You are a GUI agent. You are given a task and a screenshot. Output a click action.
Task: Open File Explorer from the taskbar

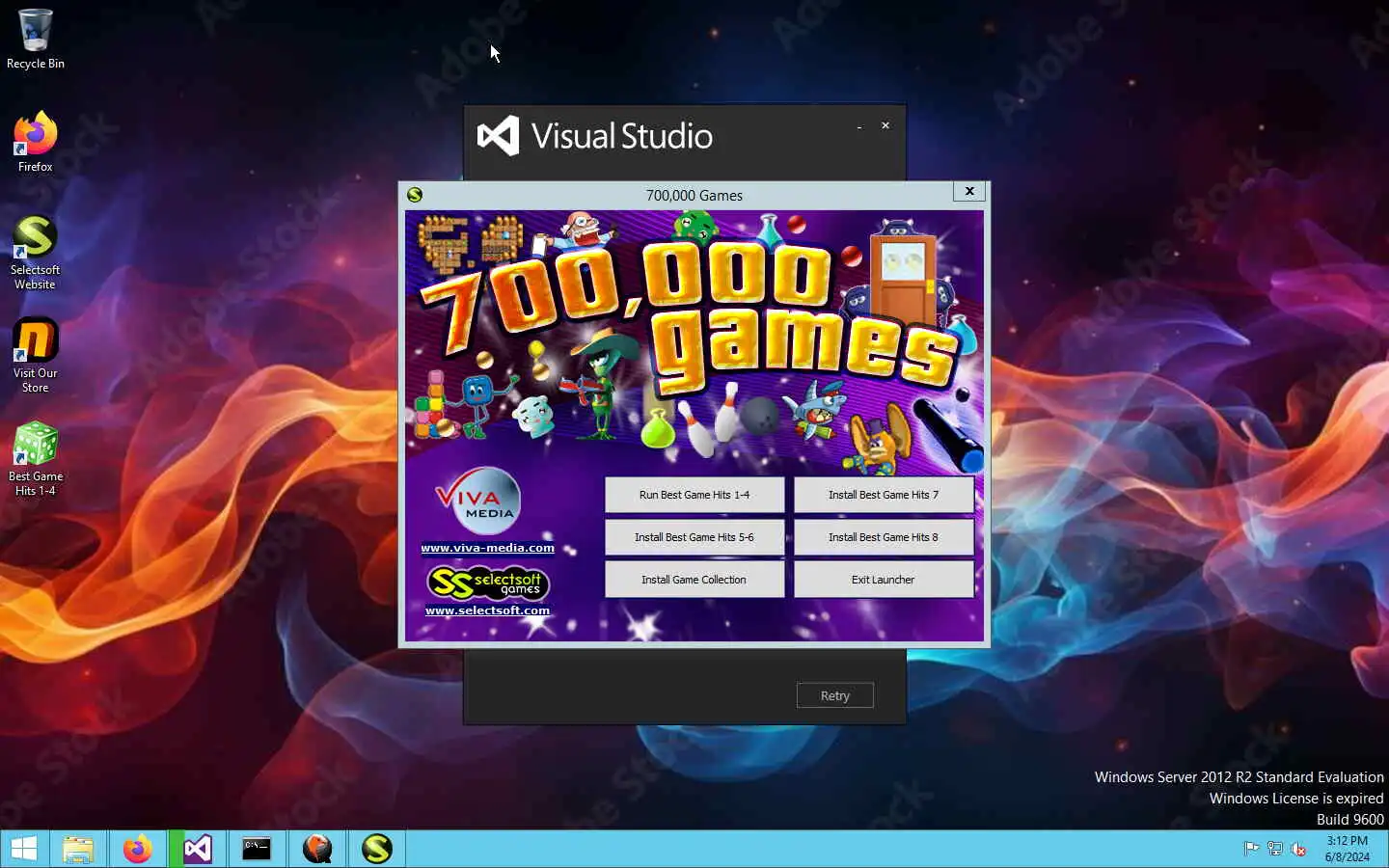tap(78, 849)
